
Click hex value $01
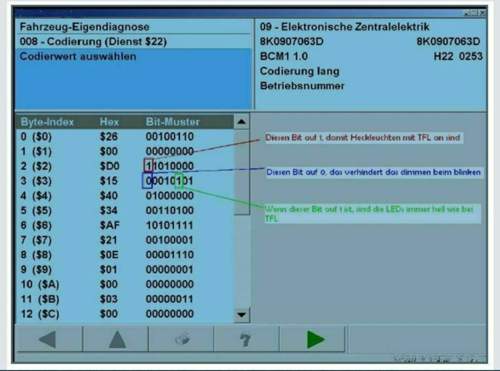click(x=109, y=269)
